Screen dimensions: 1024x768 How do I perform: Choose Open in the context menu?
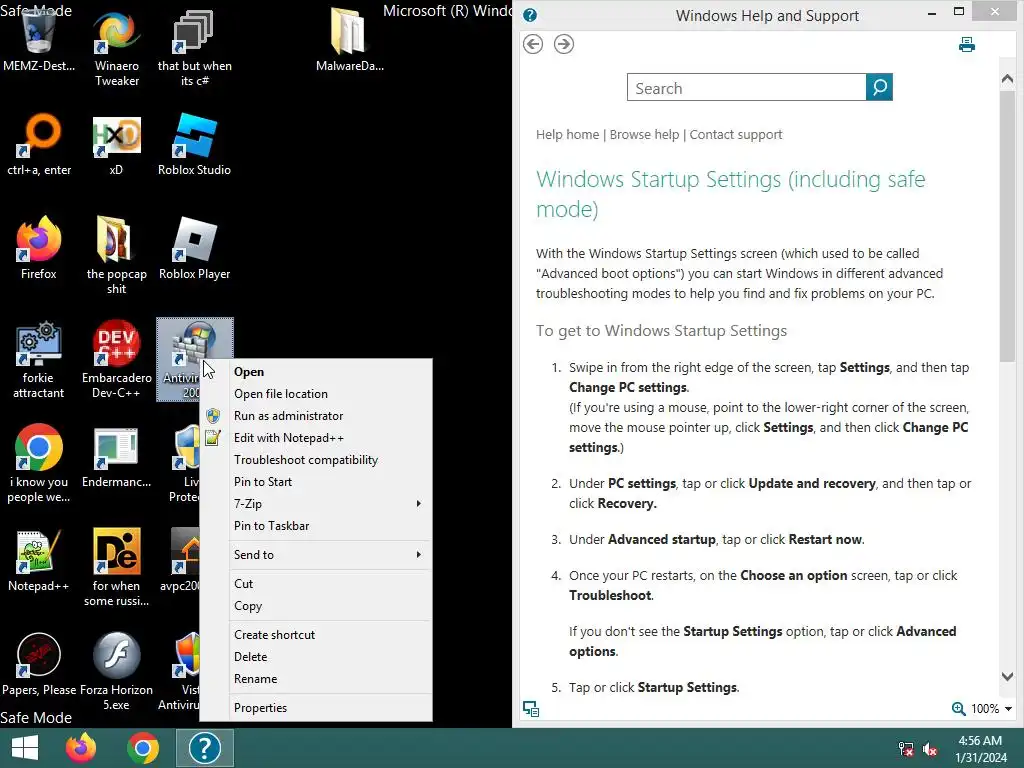click(316, 372)
